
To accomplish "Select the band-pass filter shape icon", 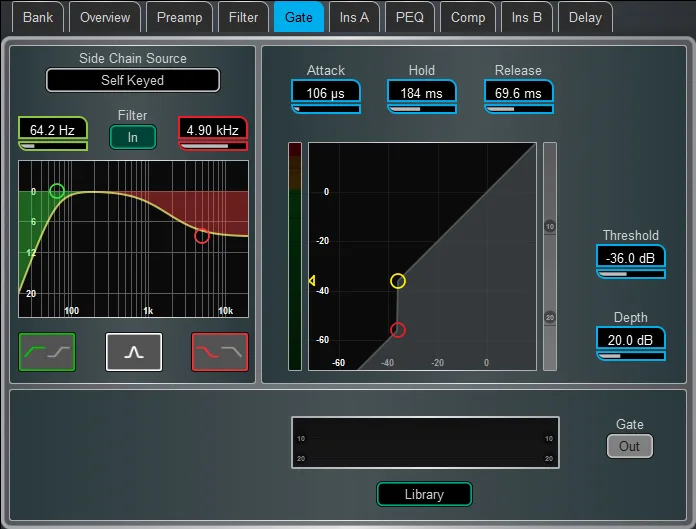I will click(134, 352).
